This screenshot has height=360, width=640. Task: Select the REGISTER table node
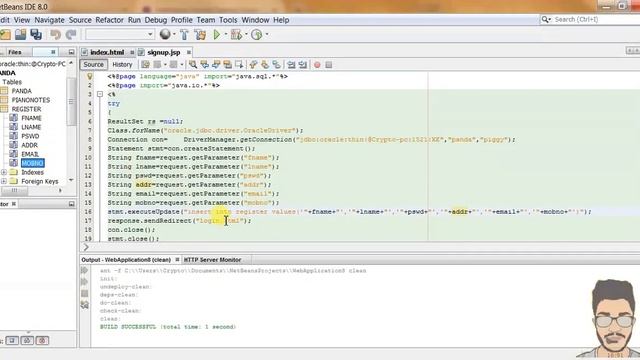point(26,109)
